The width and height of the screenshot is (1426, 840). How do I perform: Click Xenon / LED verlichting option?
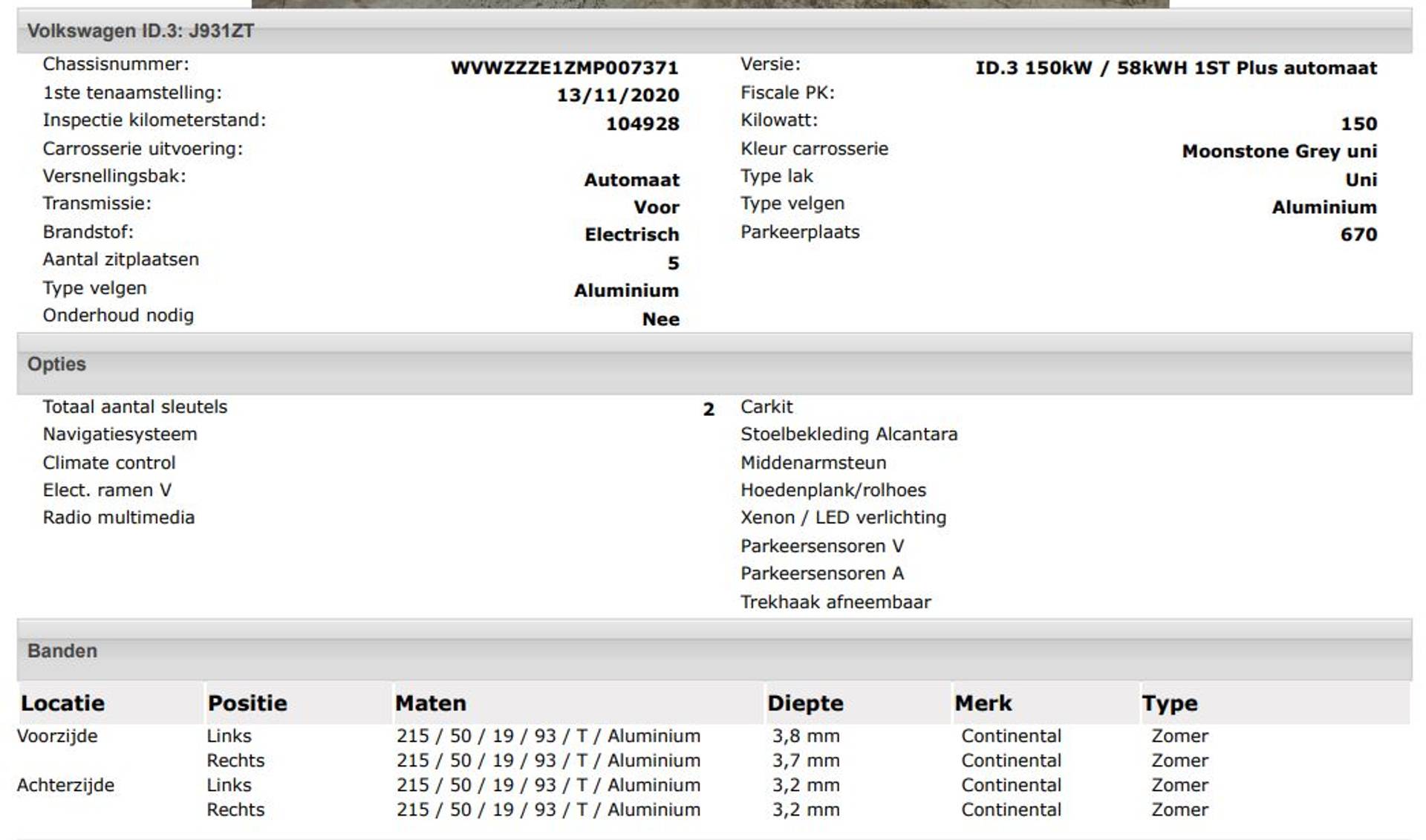click(x=843, y=518)
